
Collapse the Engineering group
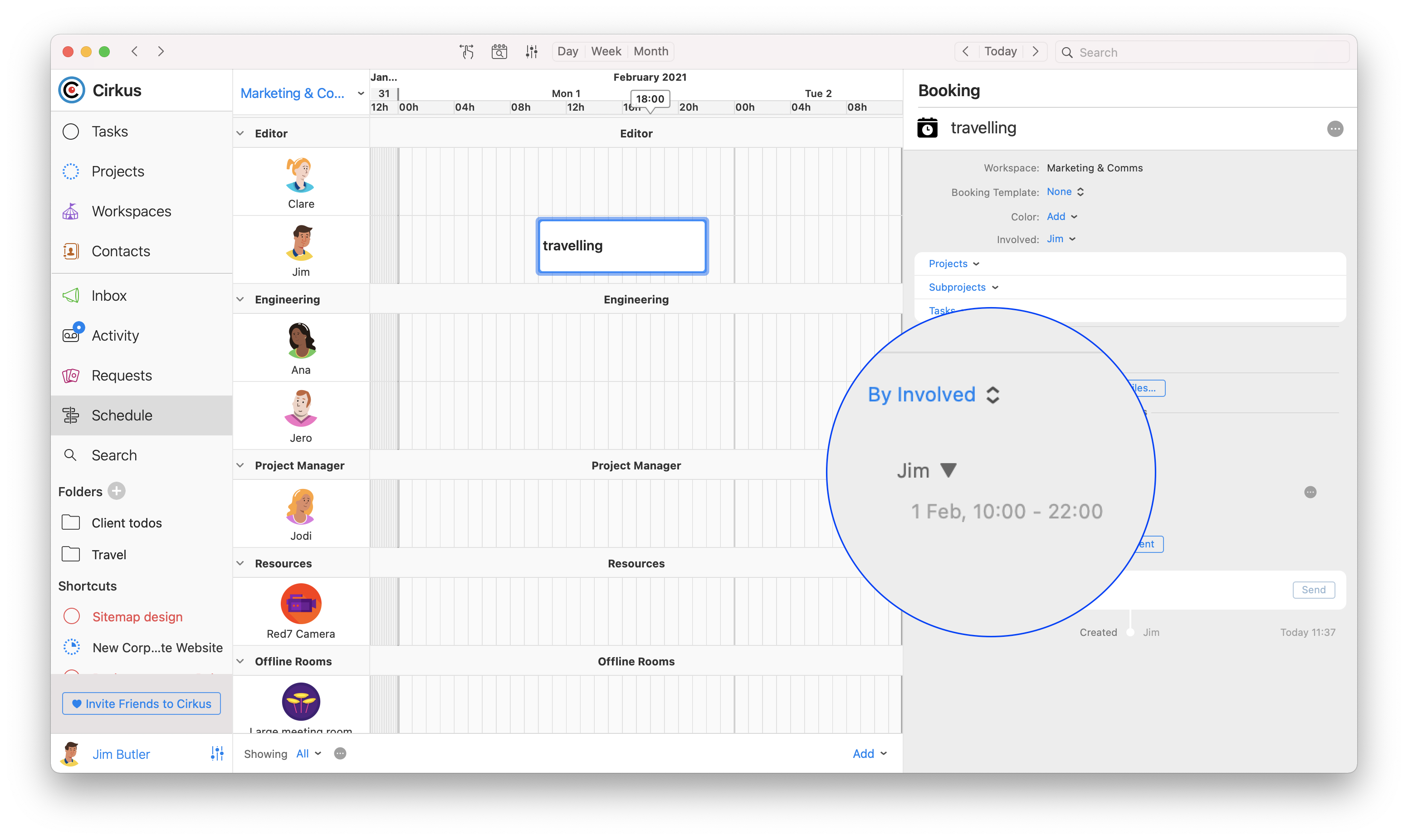(x=240, y=299)
